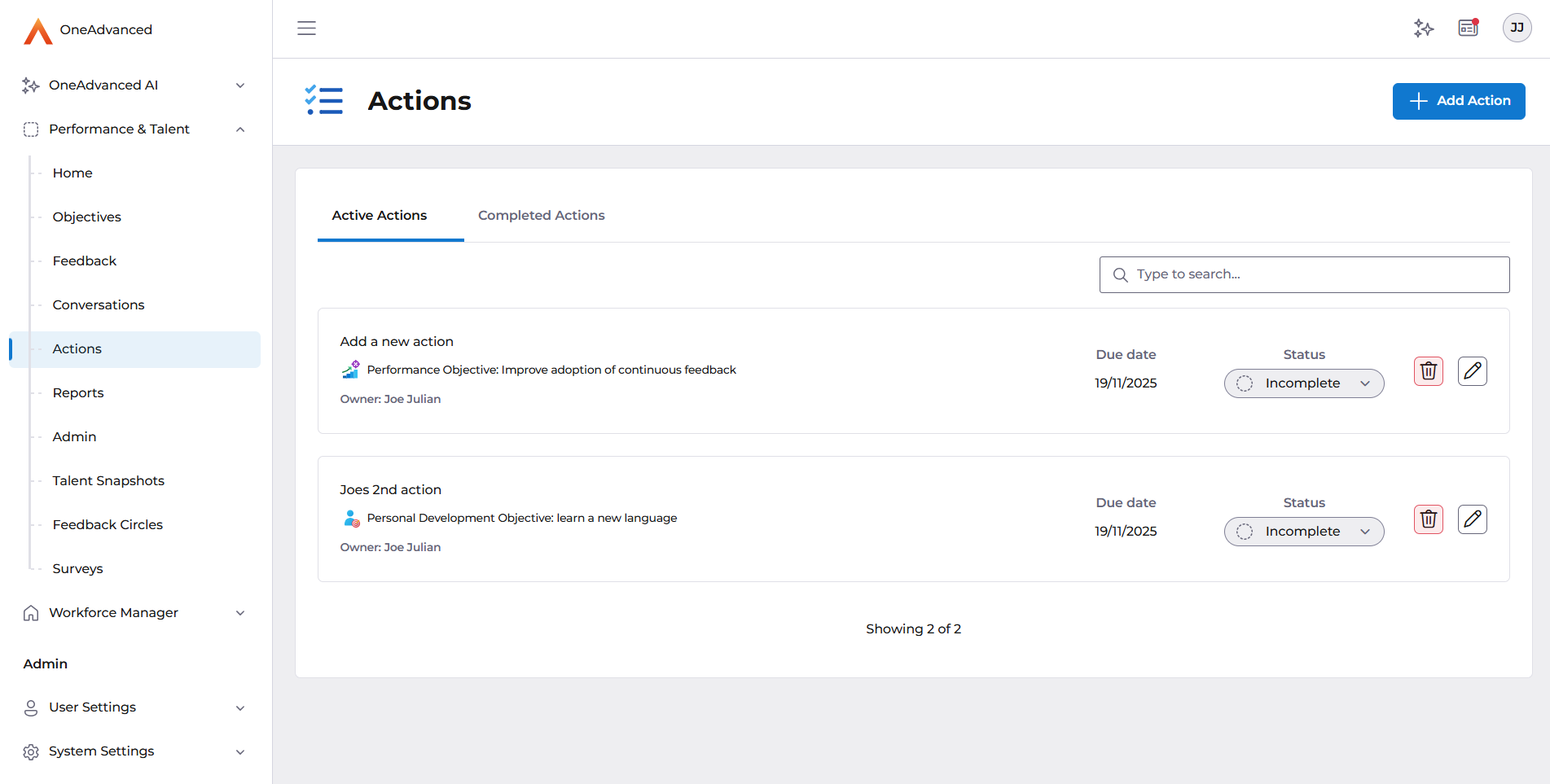The image size is (1550, 784).
Task: Go to Objectives in the sidebar
Action: pos(87,217)
